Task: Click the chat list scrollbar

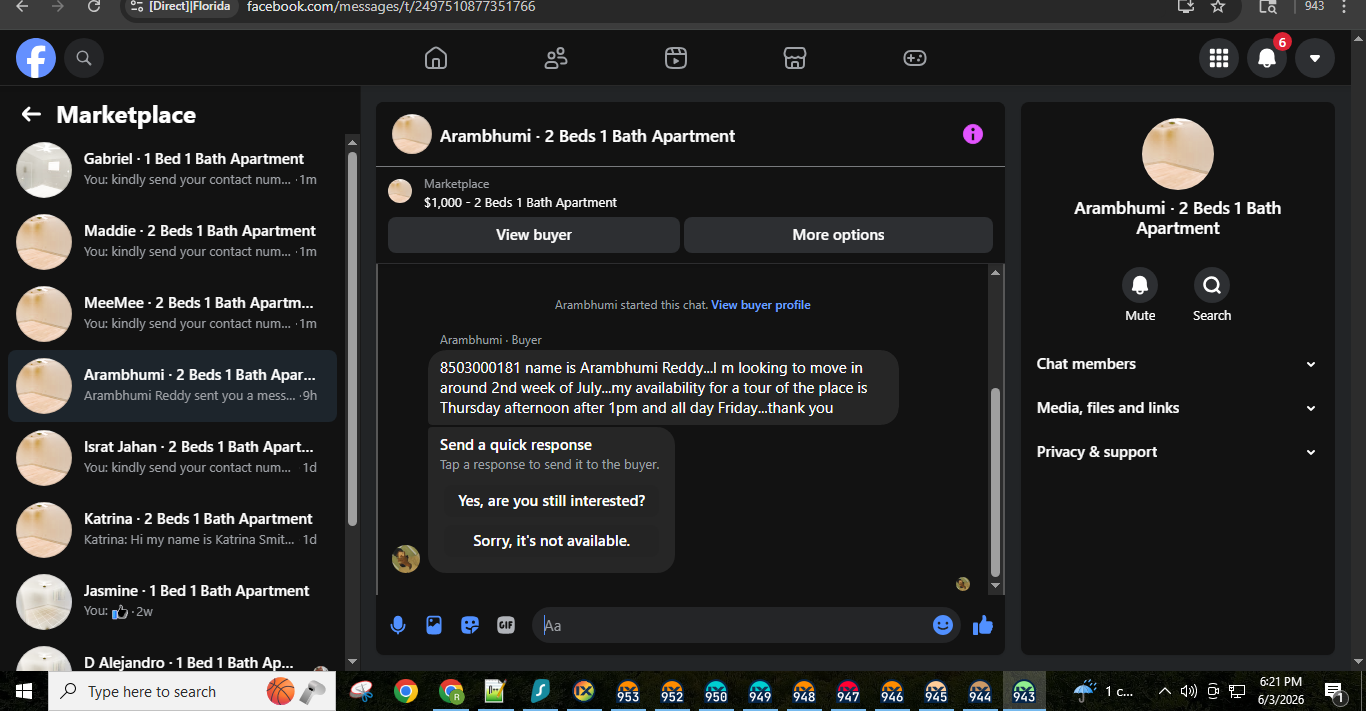Action: click(x=352, y=338)
